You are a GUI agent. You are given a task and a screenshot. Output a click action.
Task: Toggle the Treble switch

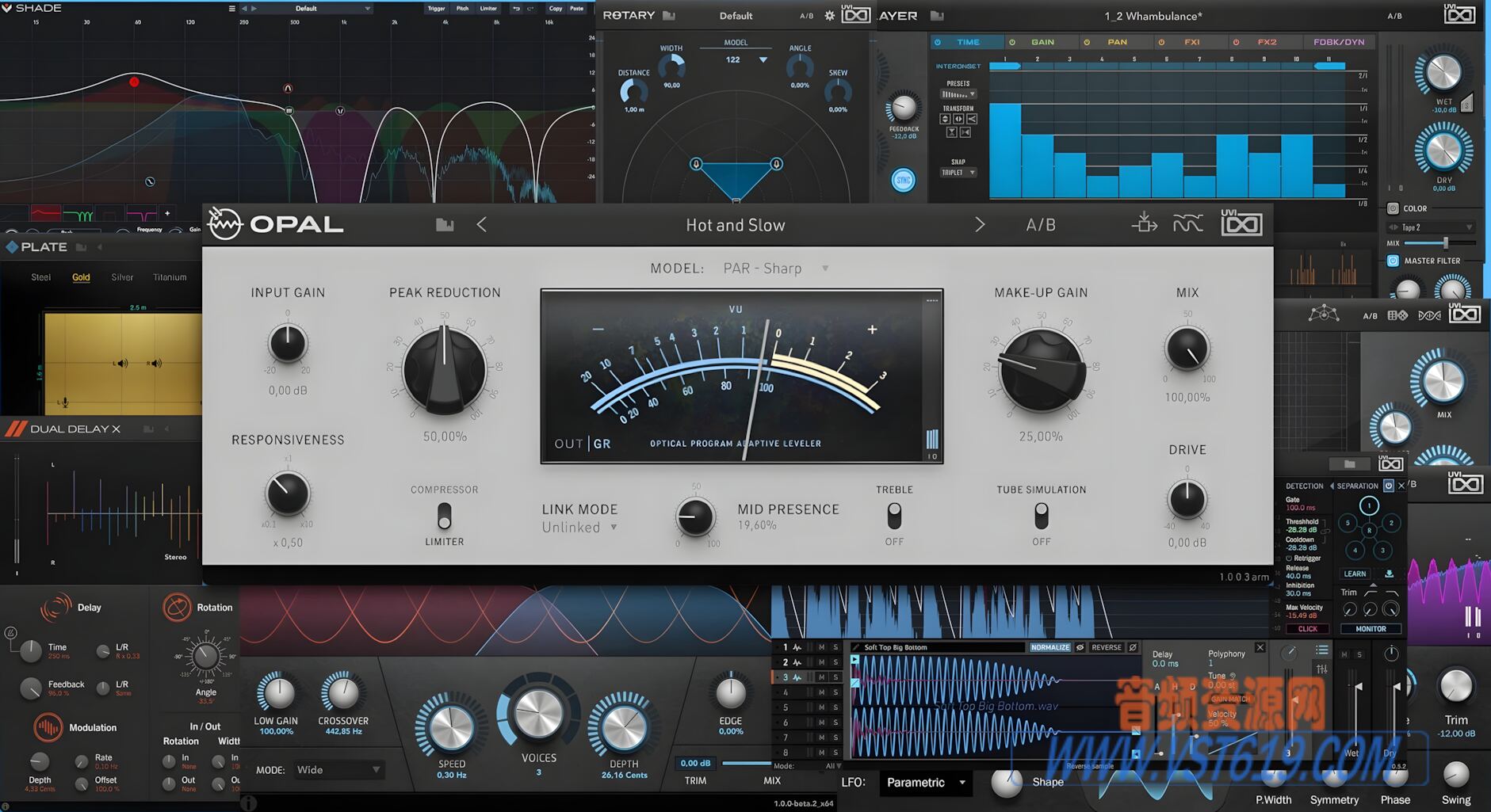pos(894,516)
